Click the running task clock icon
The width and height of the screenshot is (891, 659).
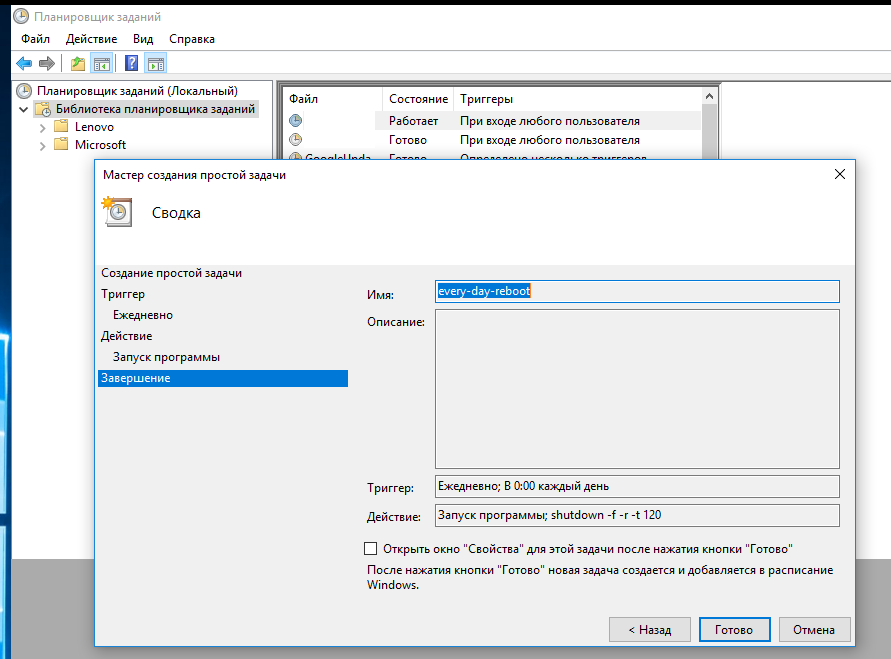pos(295,120)
